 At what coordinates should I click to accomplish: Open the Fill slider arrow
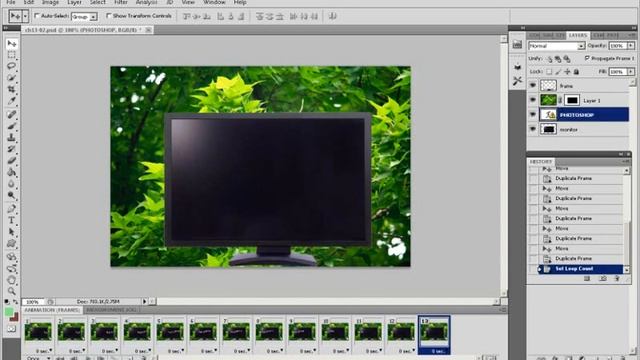point(631,72)
